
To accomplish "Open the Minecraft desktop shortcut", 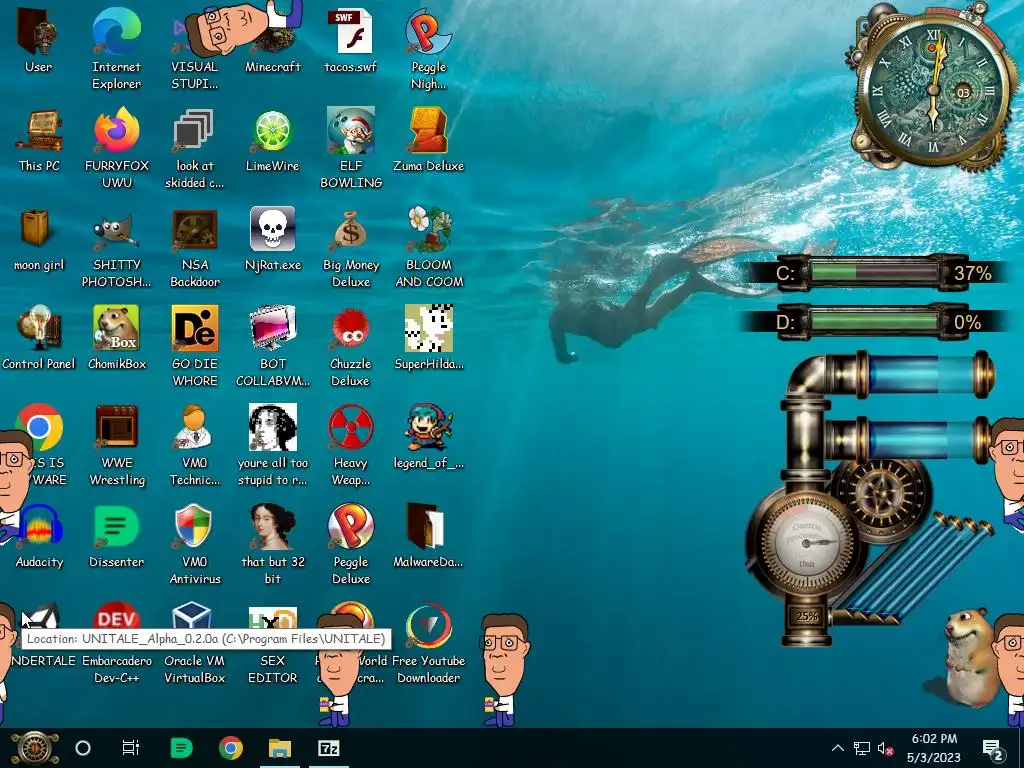I will [x=272, y=39].
